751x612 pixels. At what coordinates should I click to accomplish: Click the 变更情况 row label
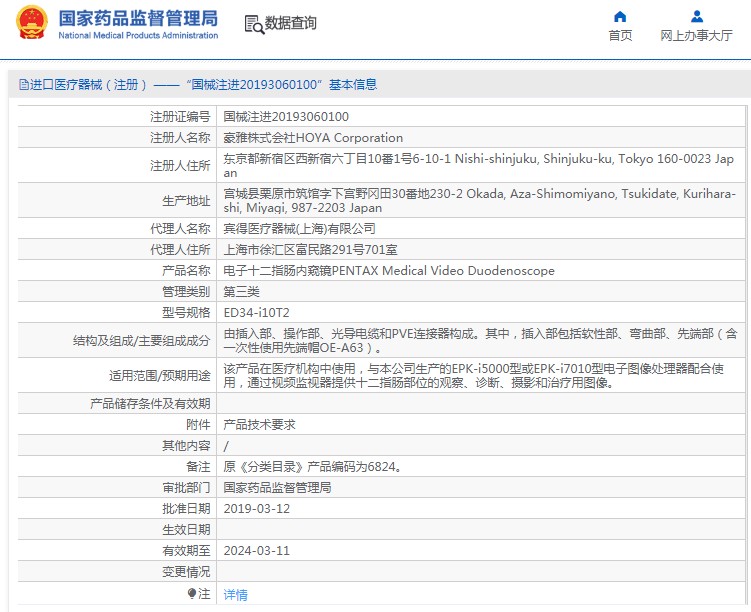coord(186,572)
